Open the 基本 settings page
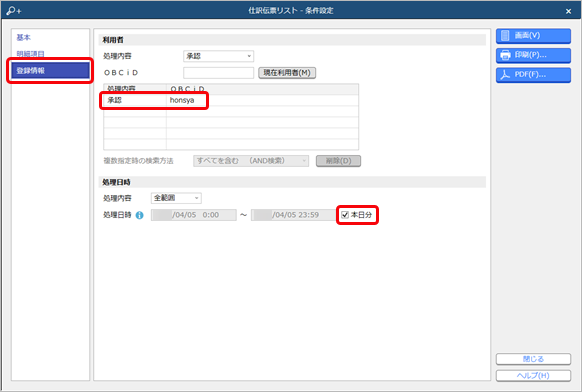 pyautogui.click(x=23, y=37)
